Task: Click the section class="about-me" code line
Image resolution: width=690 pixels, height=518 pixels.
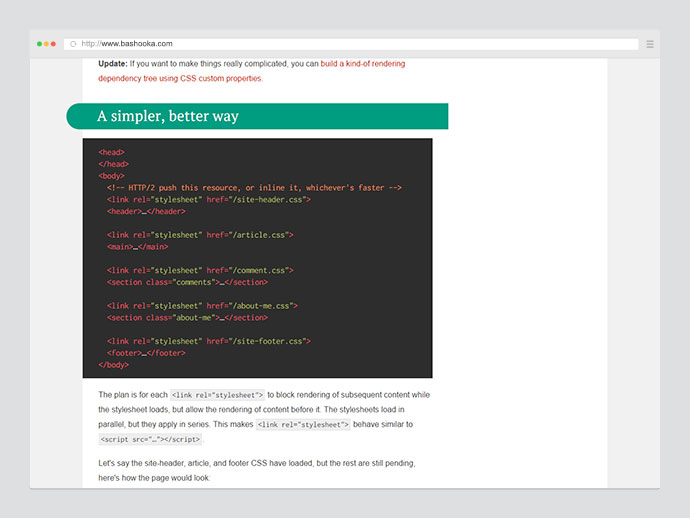Action: point(187,318)
